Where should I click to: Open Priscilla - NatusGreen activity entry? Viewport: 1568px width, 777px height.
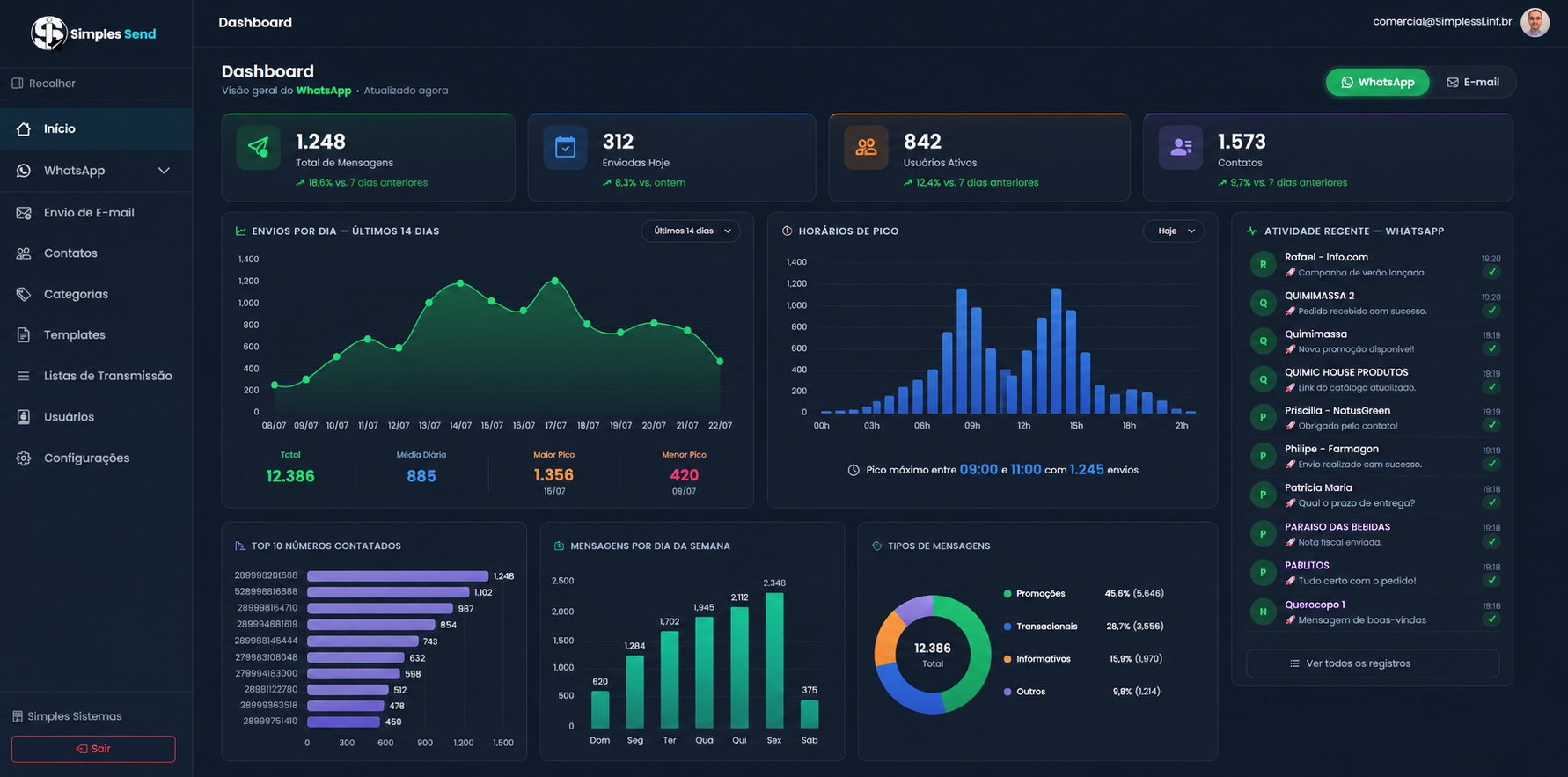pyautogui.click(x=1374, y=418)
